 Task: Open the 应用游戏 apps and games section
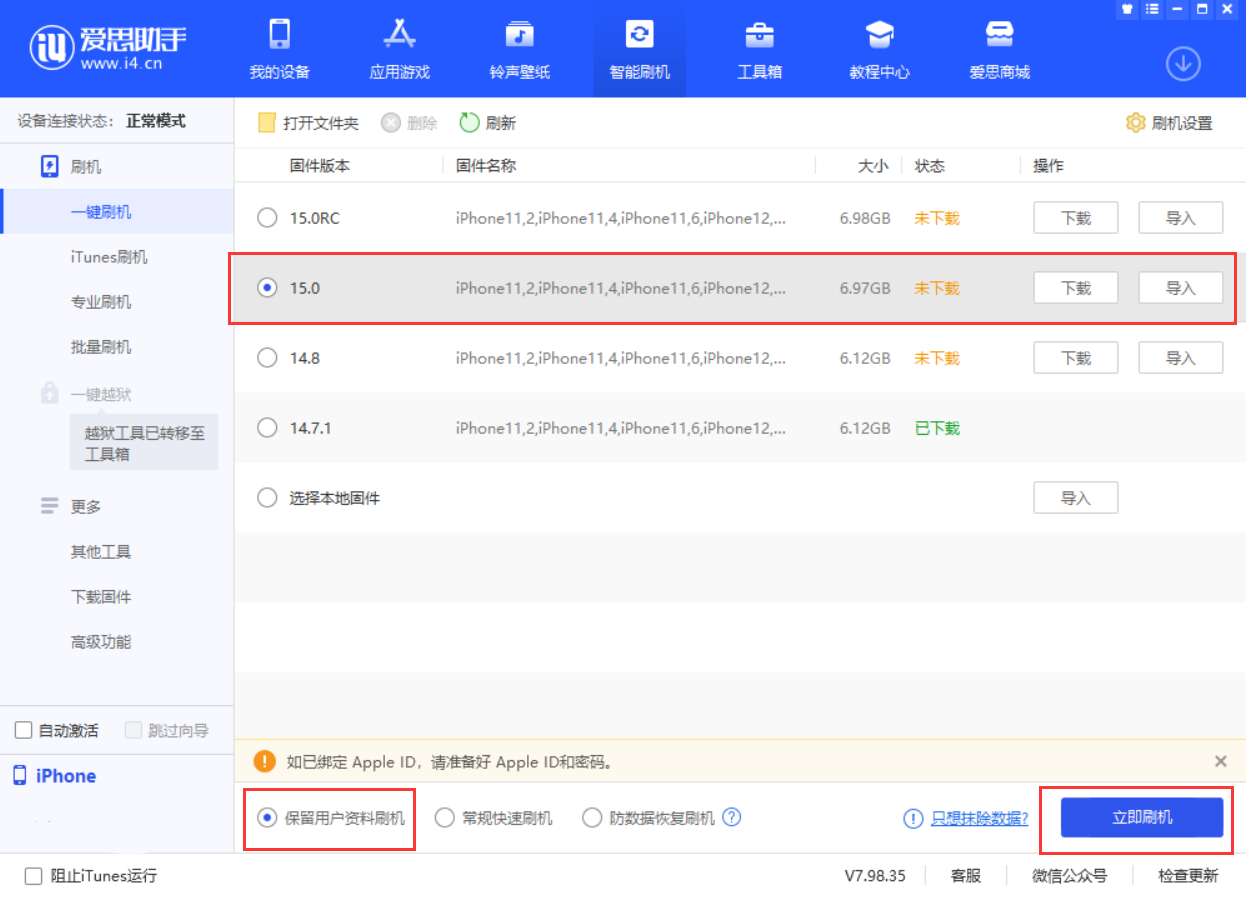pos(399,48)
